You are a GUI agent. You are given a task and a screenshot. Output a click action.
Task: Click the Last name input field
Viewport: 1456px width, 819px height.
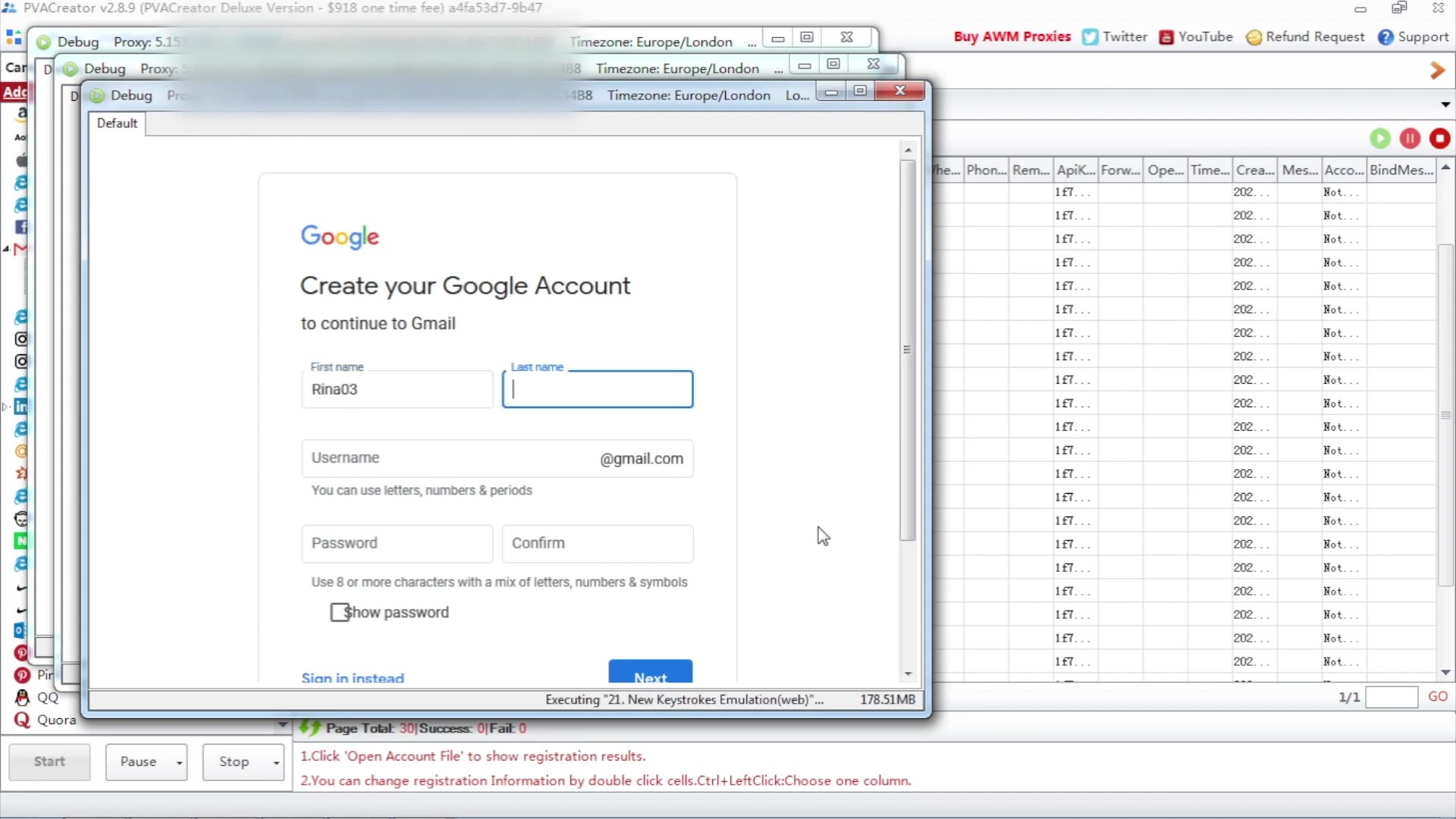[x=598, y=389]
